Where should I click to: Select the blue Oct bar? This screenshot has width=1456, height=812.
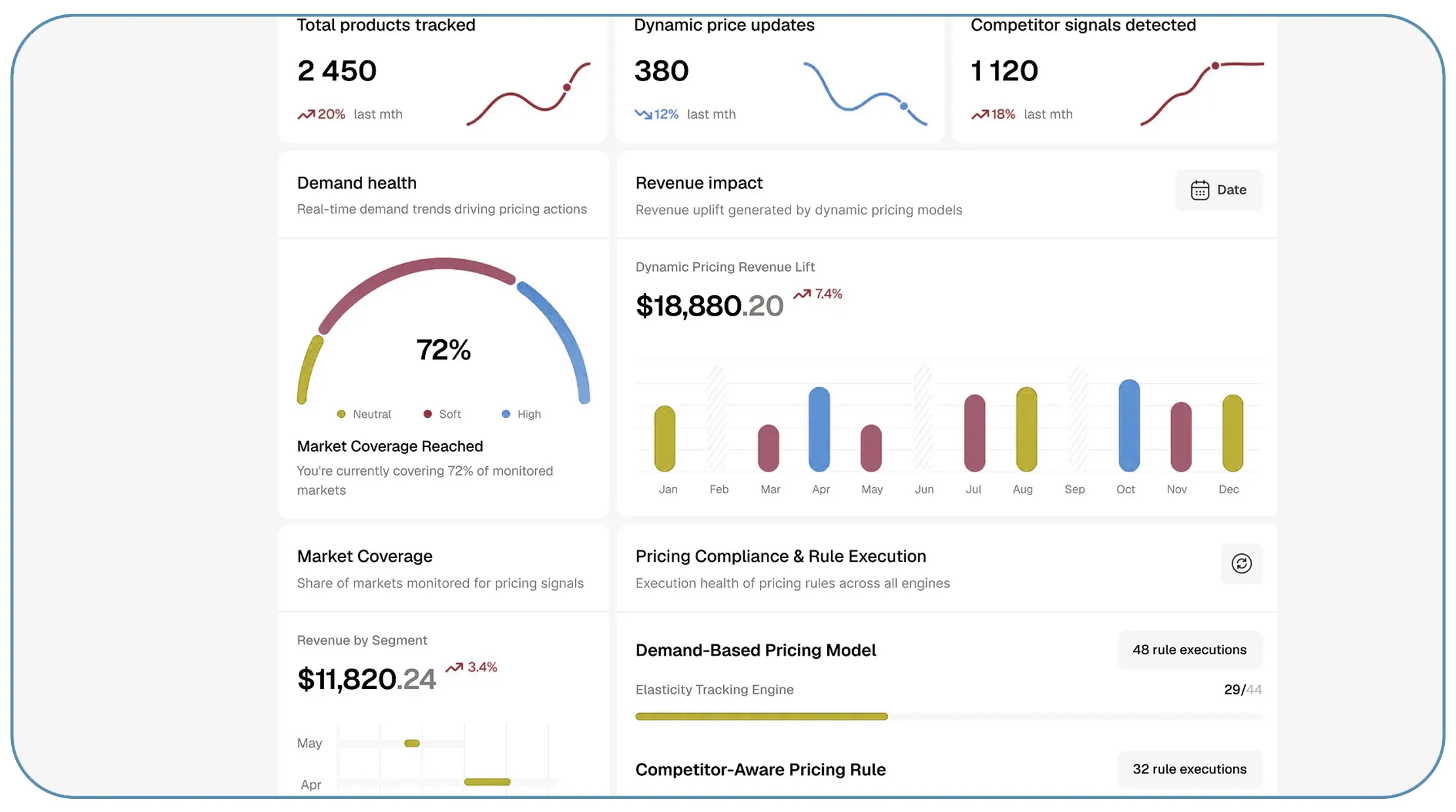(x=1129, y=425)
